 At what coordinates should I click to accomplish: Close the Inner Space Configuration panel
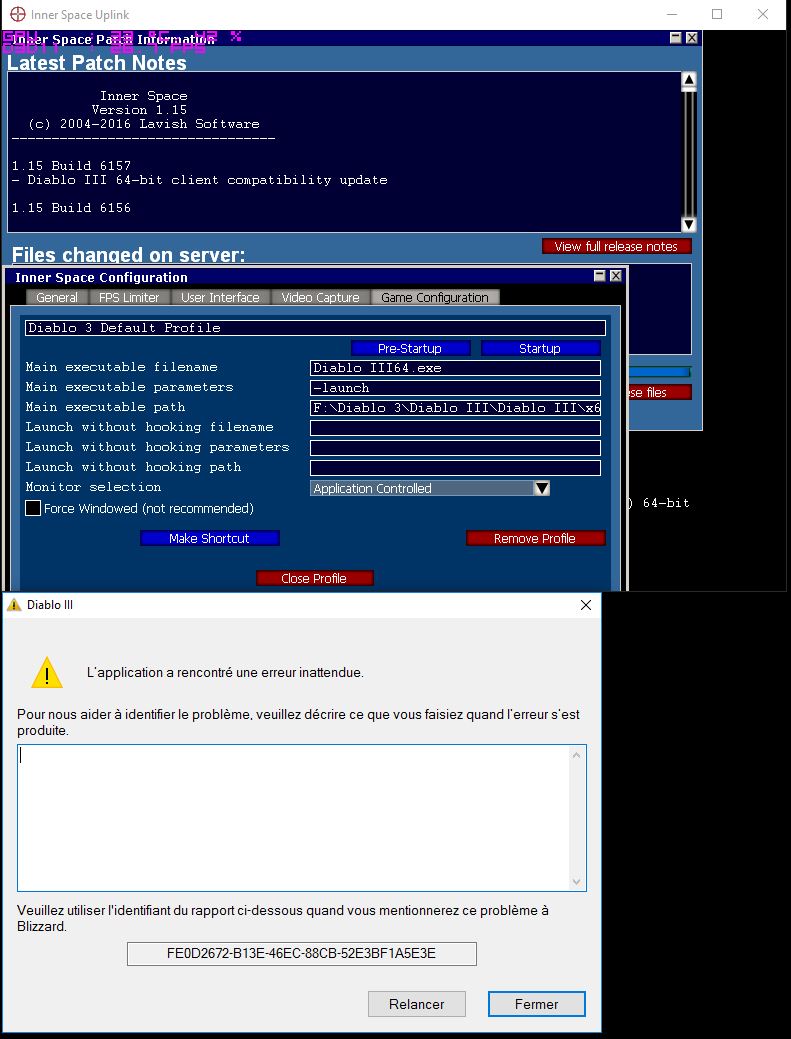(x=615, y=276)
